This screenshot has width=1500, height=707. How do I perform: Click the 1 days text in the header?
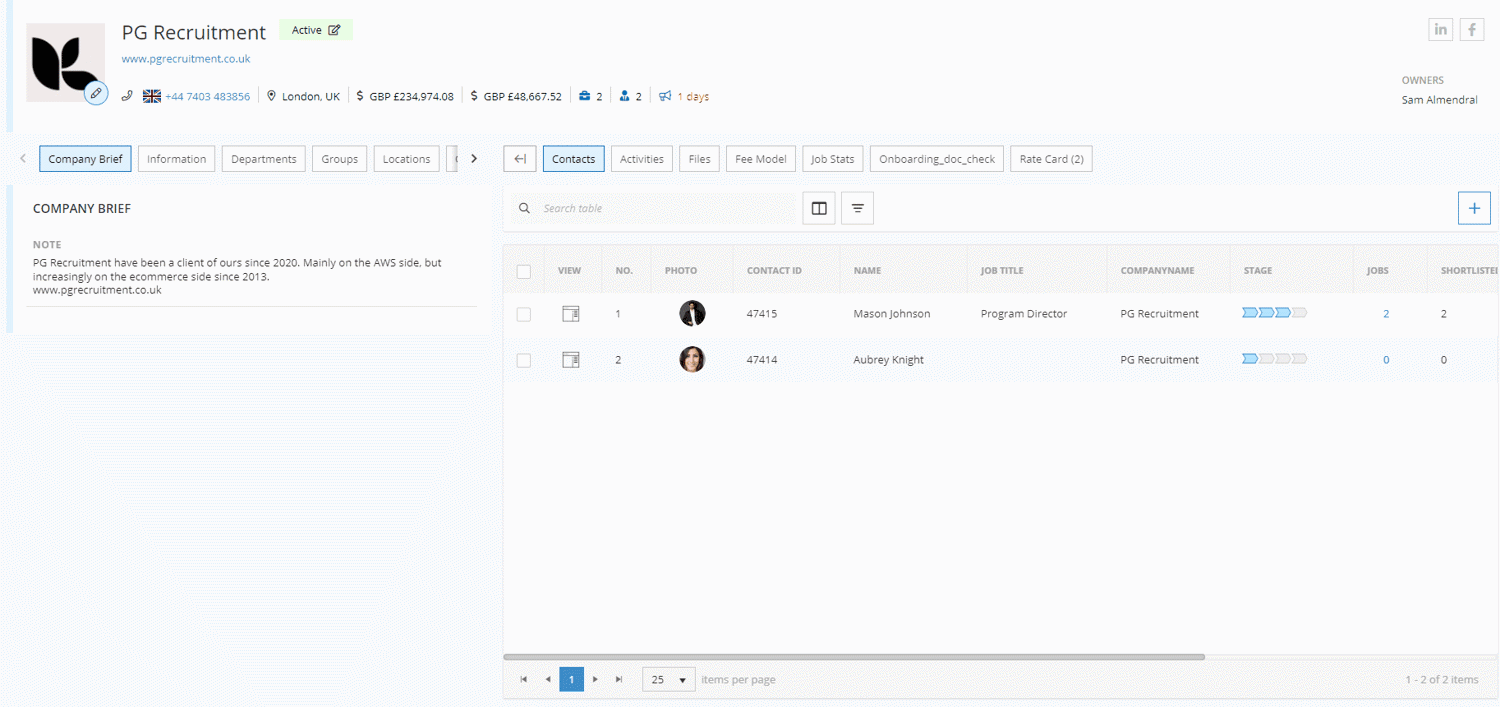pyautogui.click(x=693, y=97)
